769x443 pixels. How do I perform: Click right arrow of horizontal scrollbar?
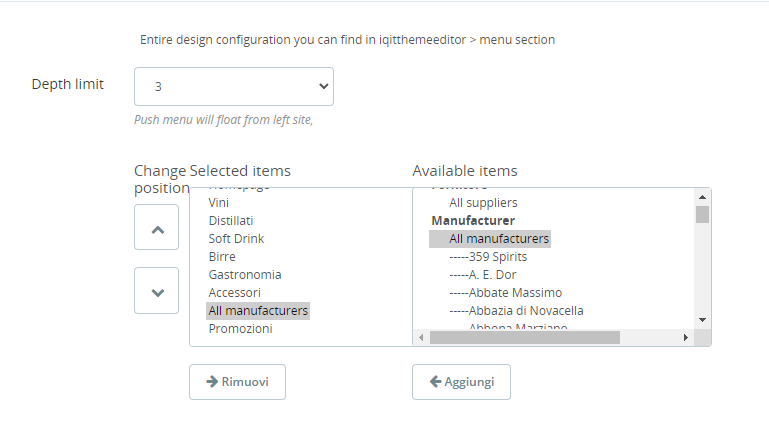pos(686,338)
